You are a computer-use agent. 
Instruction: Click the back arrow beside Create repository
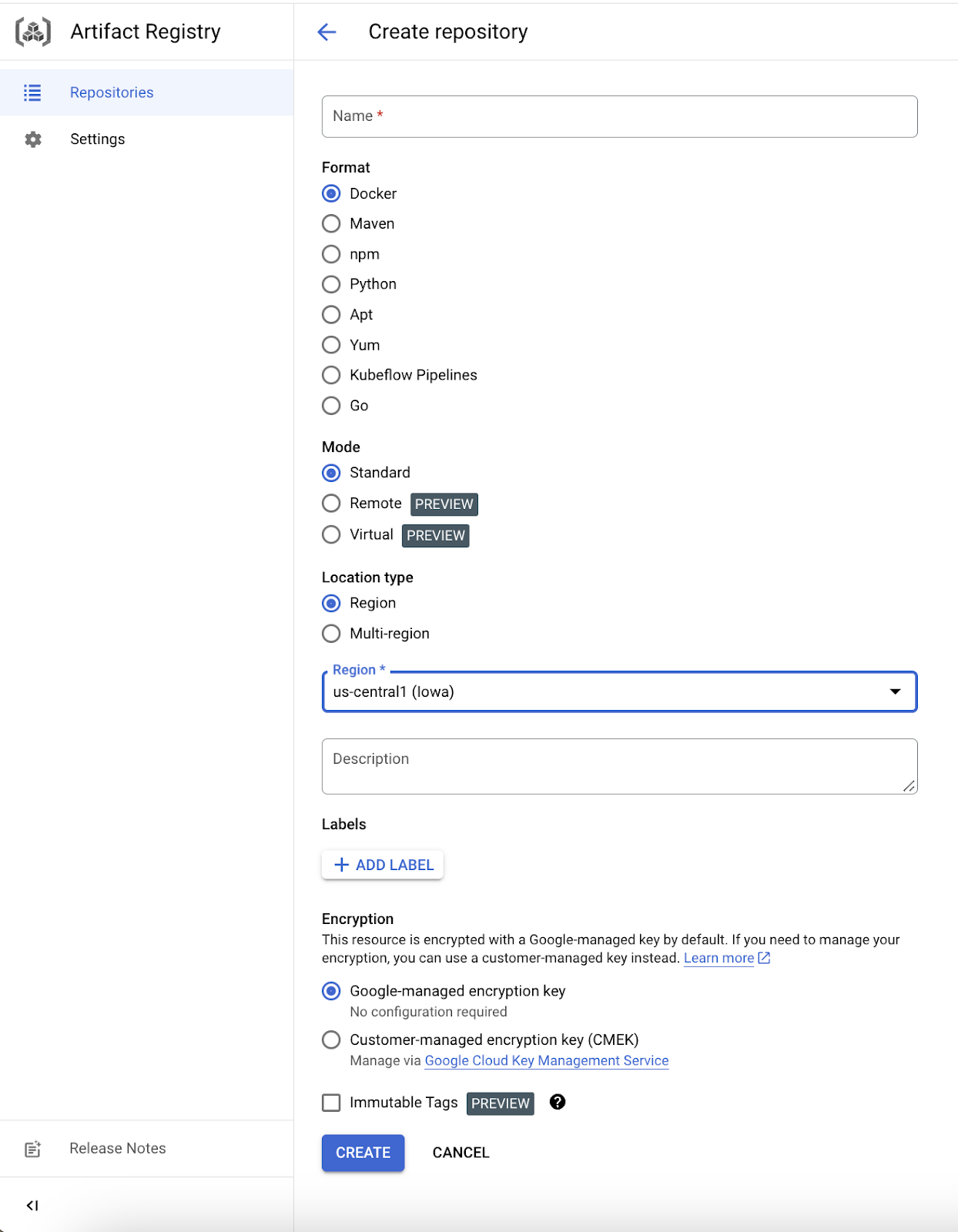[327, 32]
